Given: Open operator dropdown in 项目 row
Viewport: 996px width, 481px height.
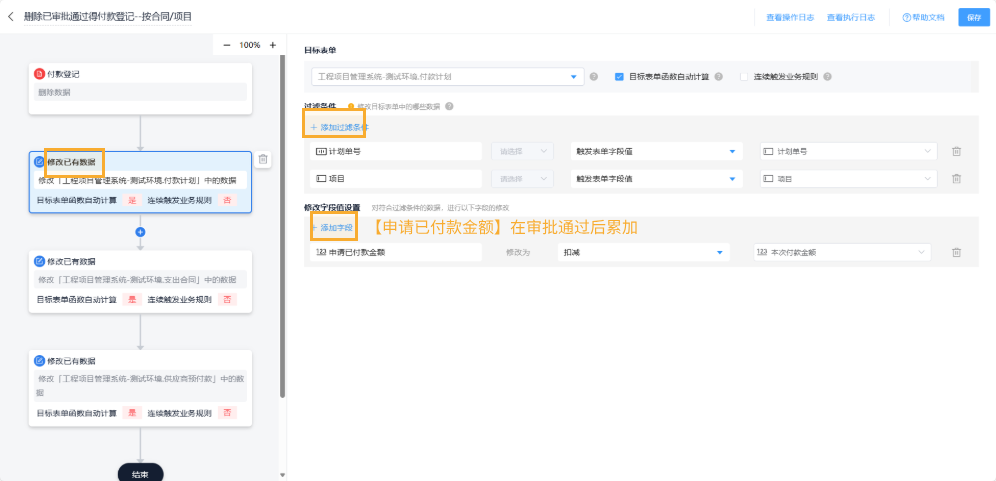Looking at the screenshot, I should click(522, 179).
